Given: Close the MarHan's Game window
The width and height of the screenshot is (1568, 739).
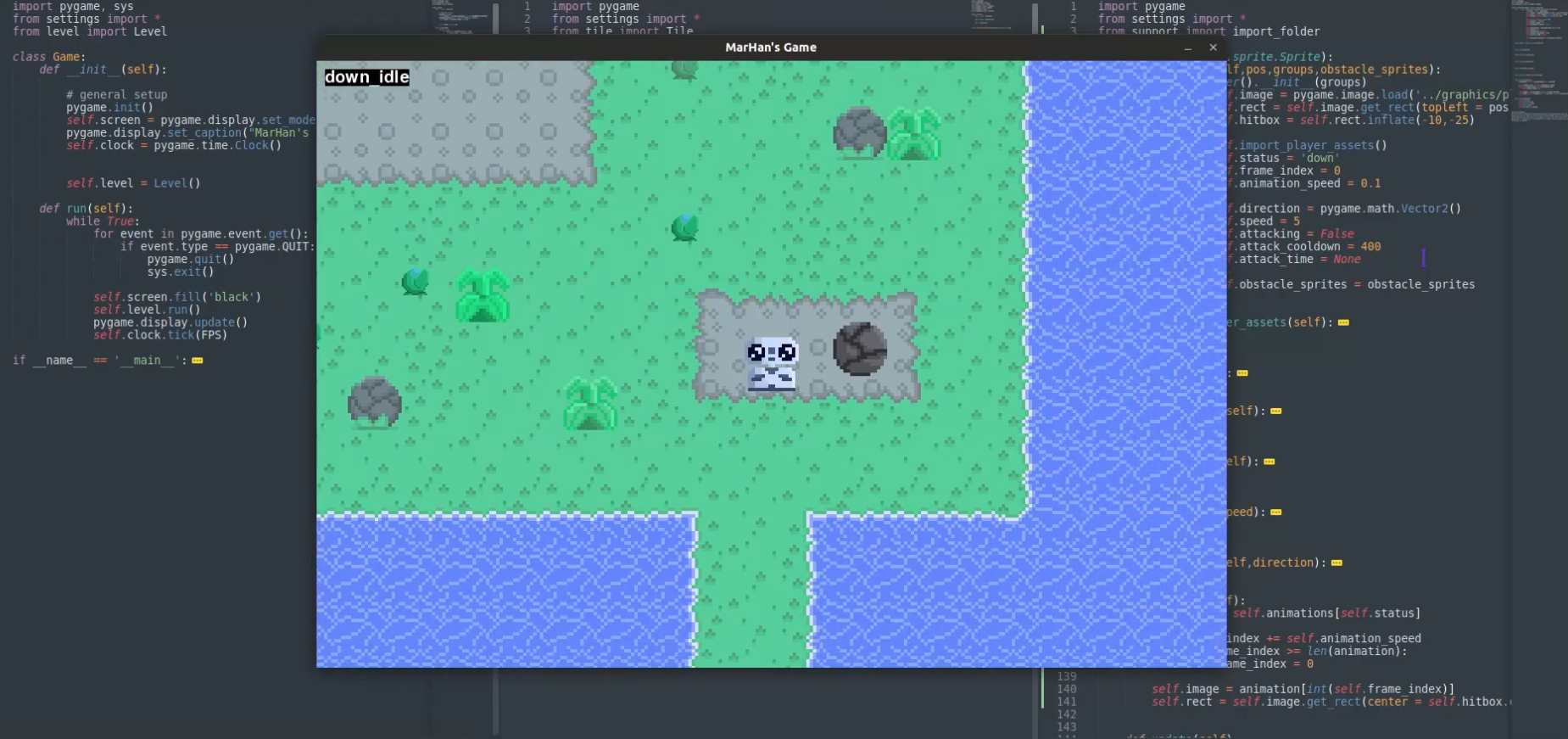Looking at the screenshot, I should click(1213, 48).
